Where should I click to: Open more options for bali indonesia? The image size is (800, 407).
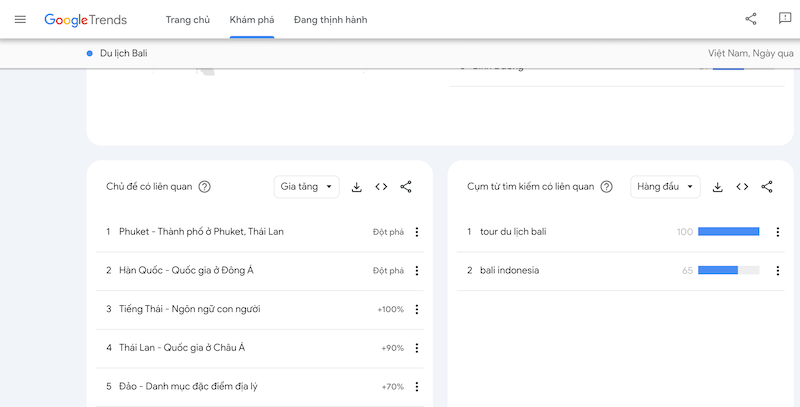(778, 271)
